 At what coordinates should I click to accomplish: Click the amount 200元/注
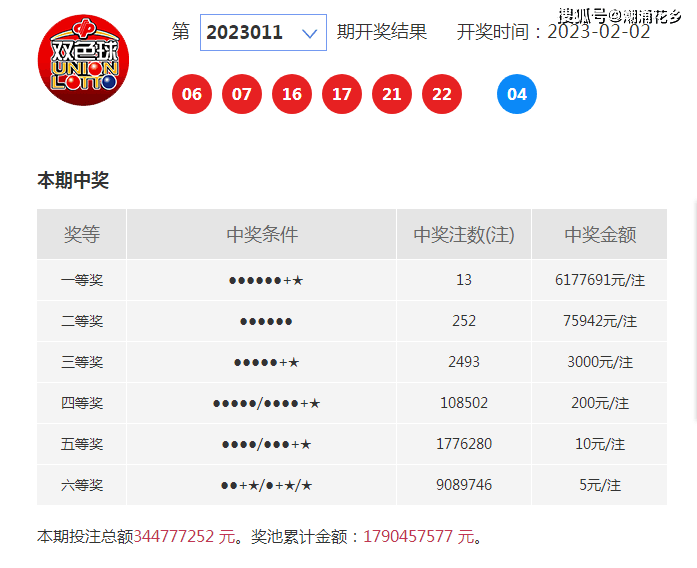pos(600,403)
